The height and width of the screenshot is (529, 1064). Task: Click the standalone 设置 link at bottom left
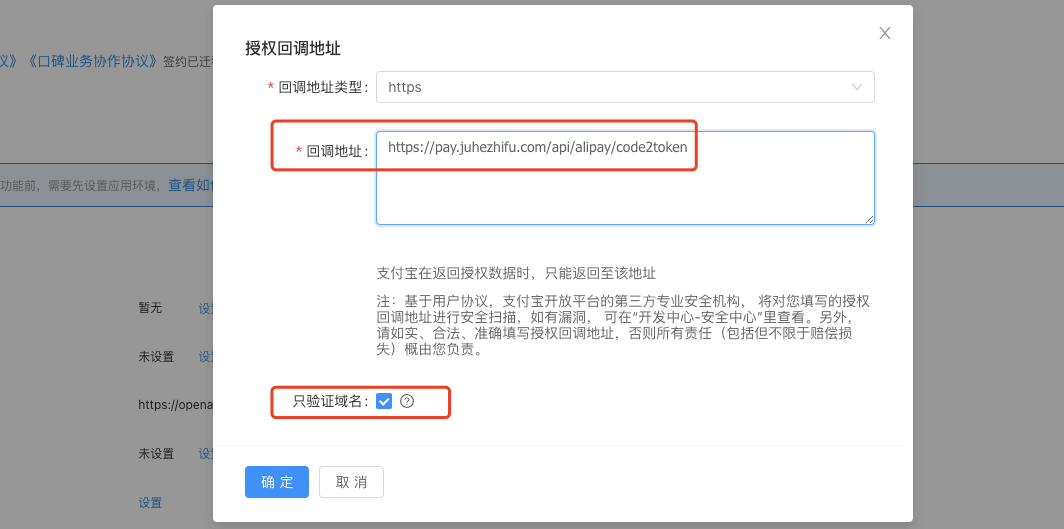click(x=150, y=502)
